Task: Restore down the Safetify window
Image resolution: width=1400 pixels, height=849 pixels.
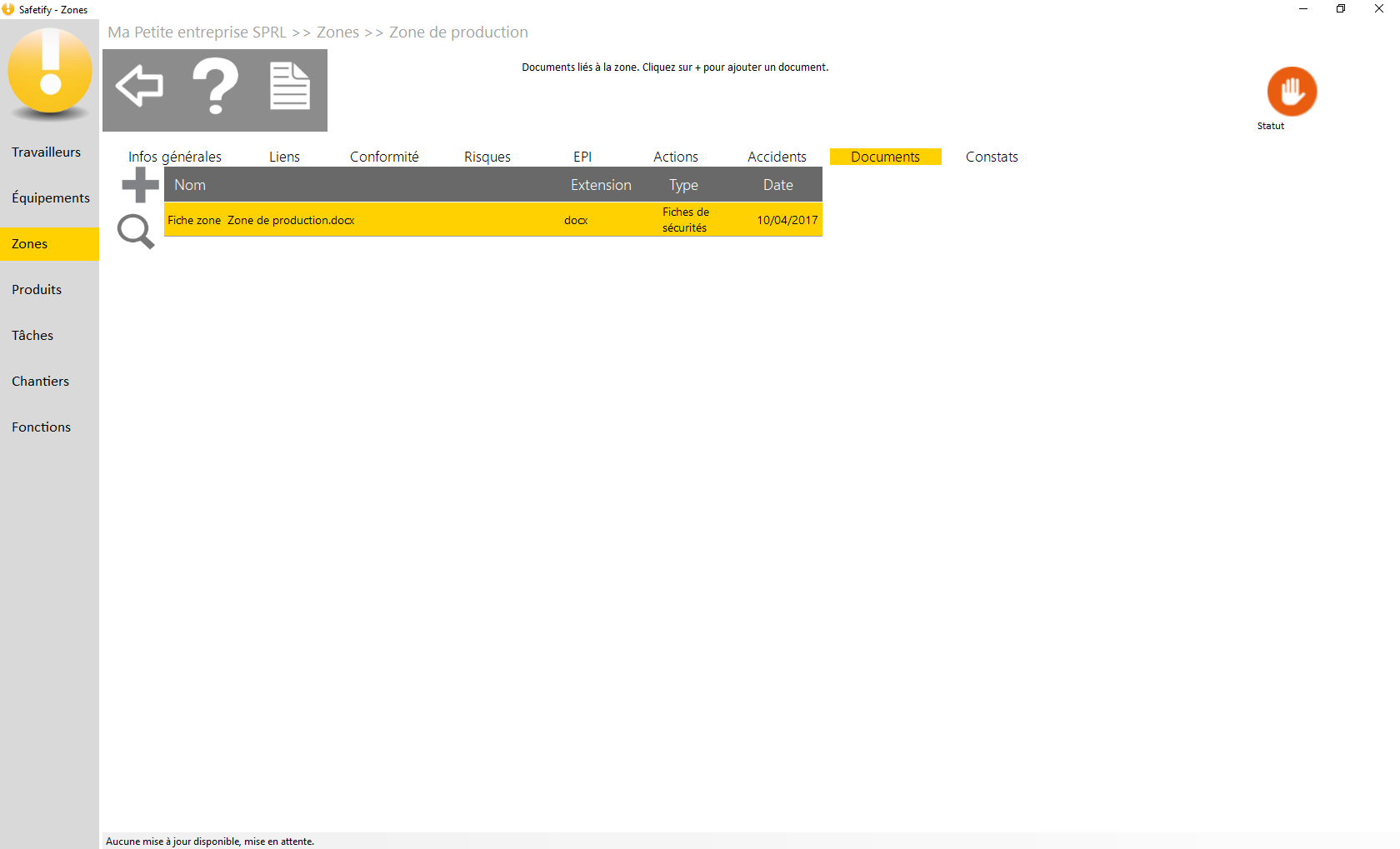Action: [1341, 9]
